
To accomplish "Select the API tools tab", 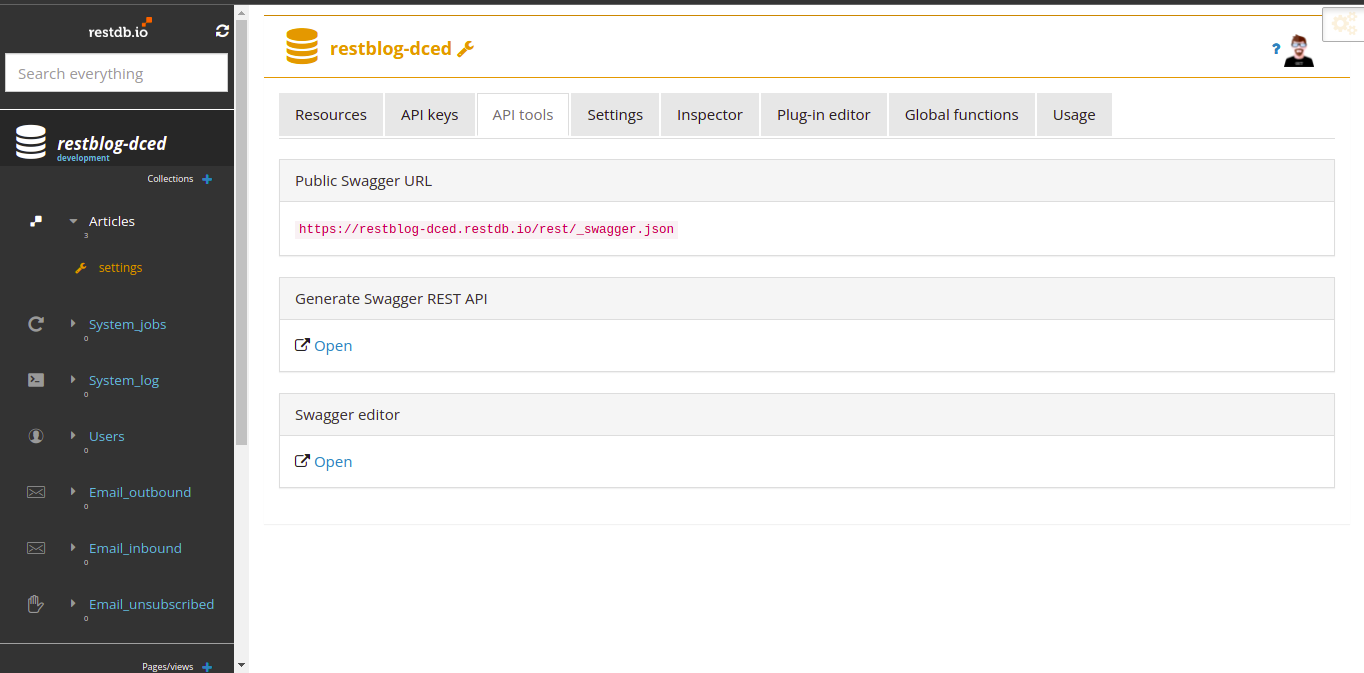I will click(523, 115).
